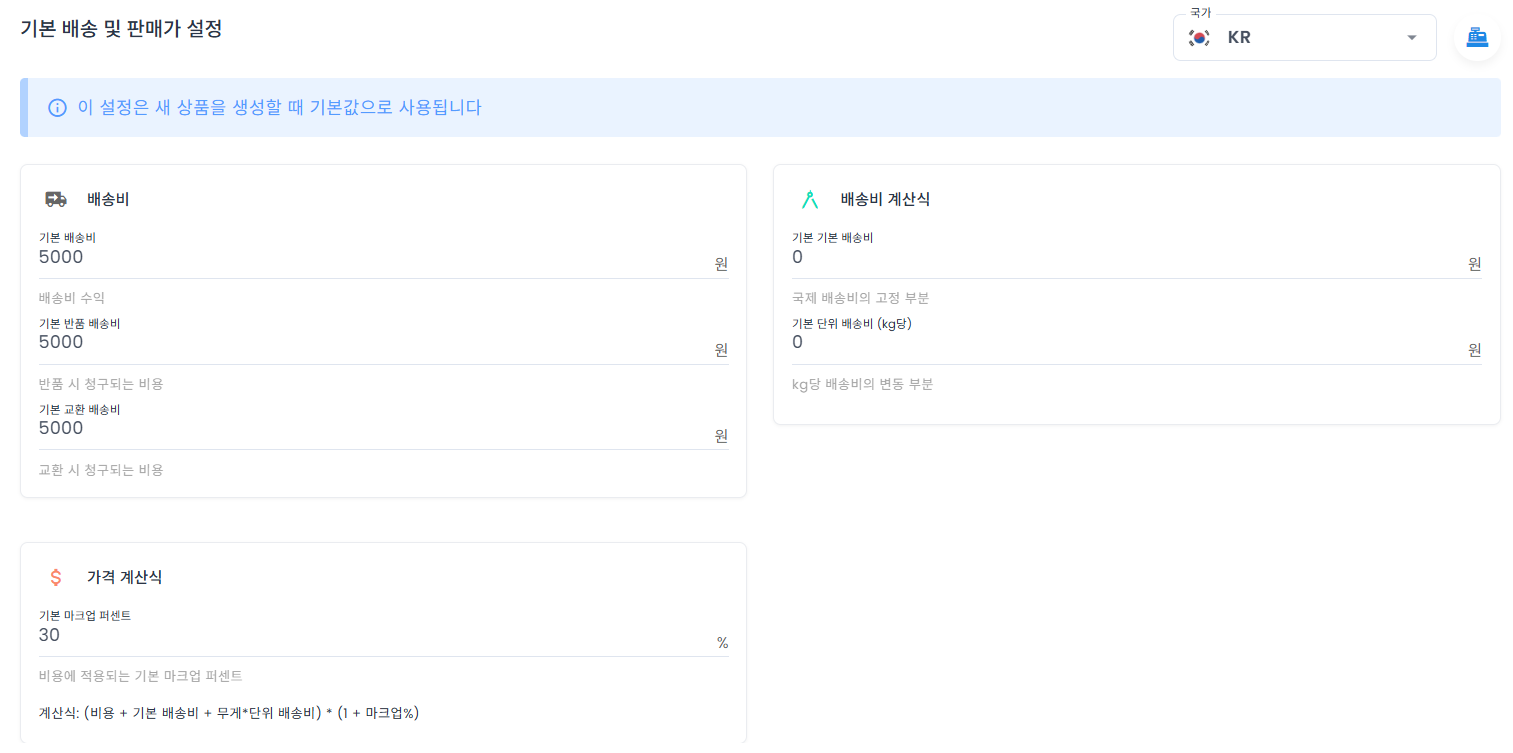The image size is (1513, 753).
Task: Click the 배송비 계산식 card heading
Action: (x=885, y=199)
